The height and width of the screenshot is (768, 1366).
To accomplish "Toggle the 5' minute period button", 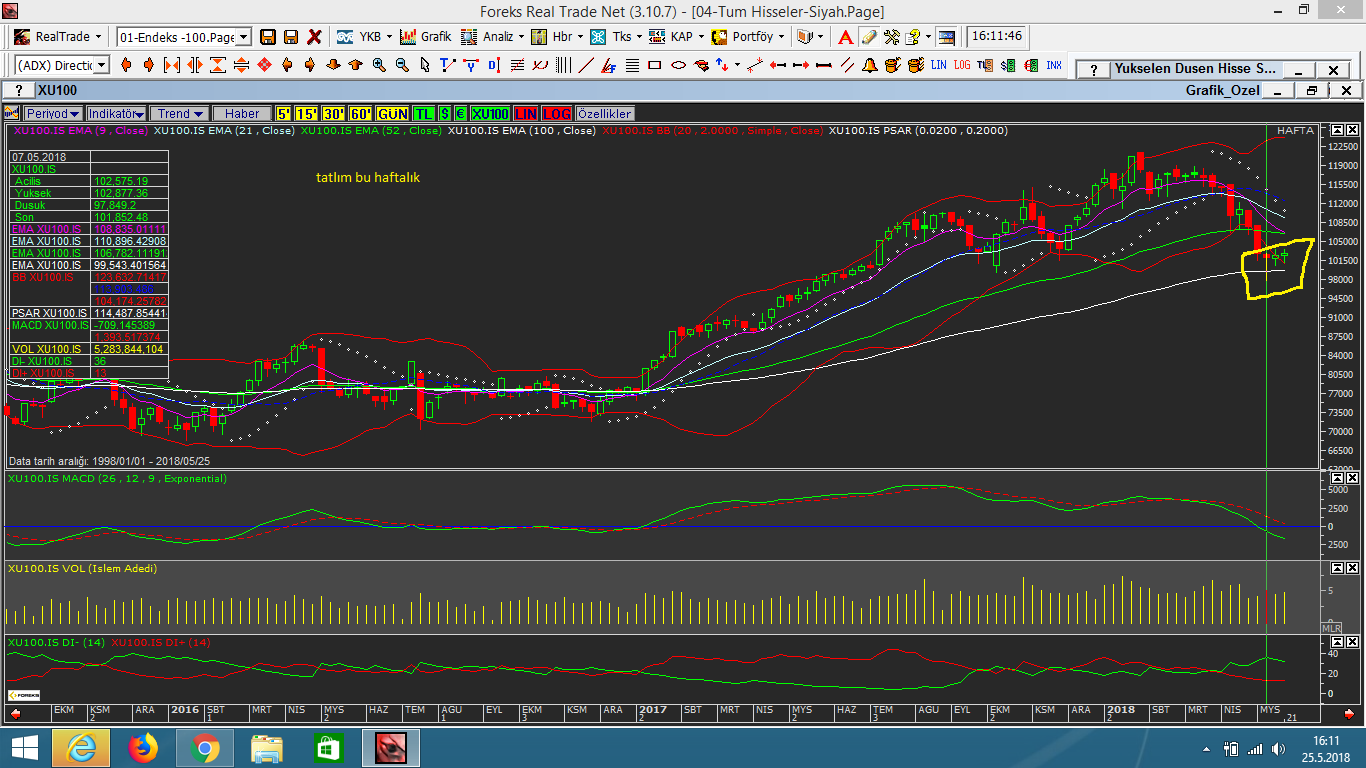I will 283,113.
